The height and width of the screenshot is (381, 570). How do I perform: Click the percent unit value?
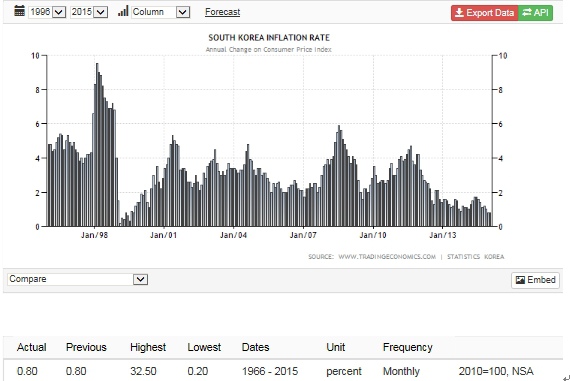pos(344,372)
